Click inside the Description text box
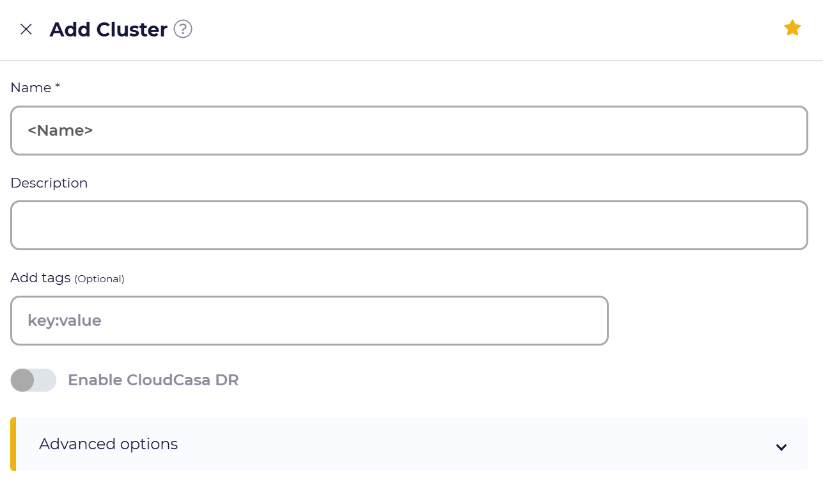Viewport: 823px width, 487px height. 409,225
